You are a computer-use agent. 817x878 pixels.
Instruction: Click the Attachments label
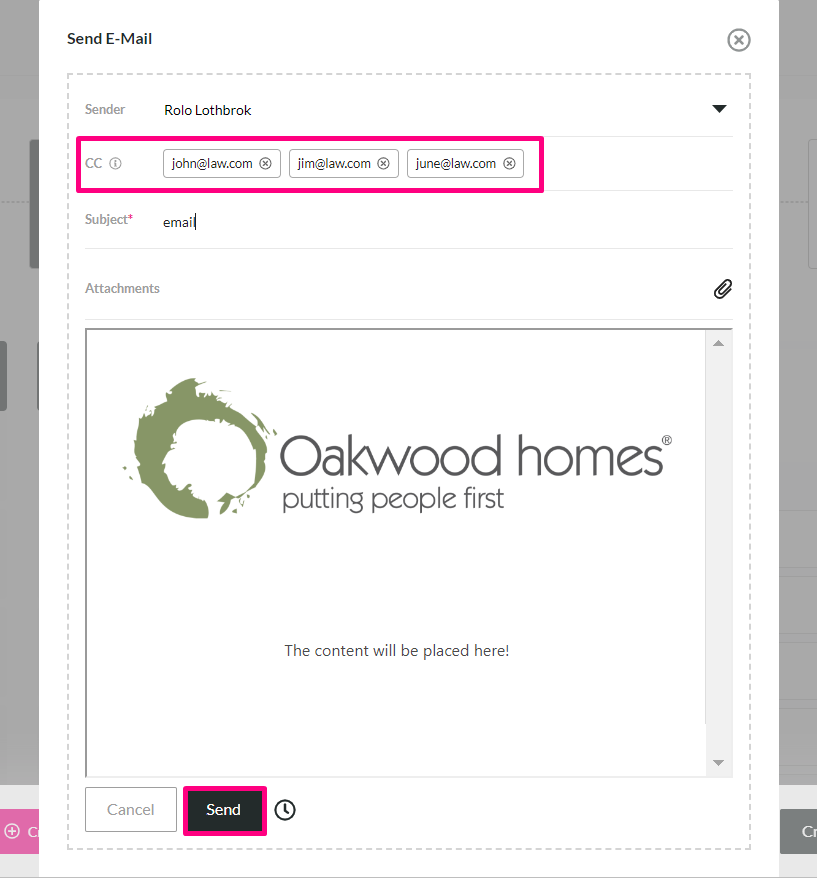[122, 288]
